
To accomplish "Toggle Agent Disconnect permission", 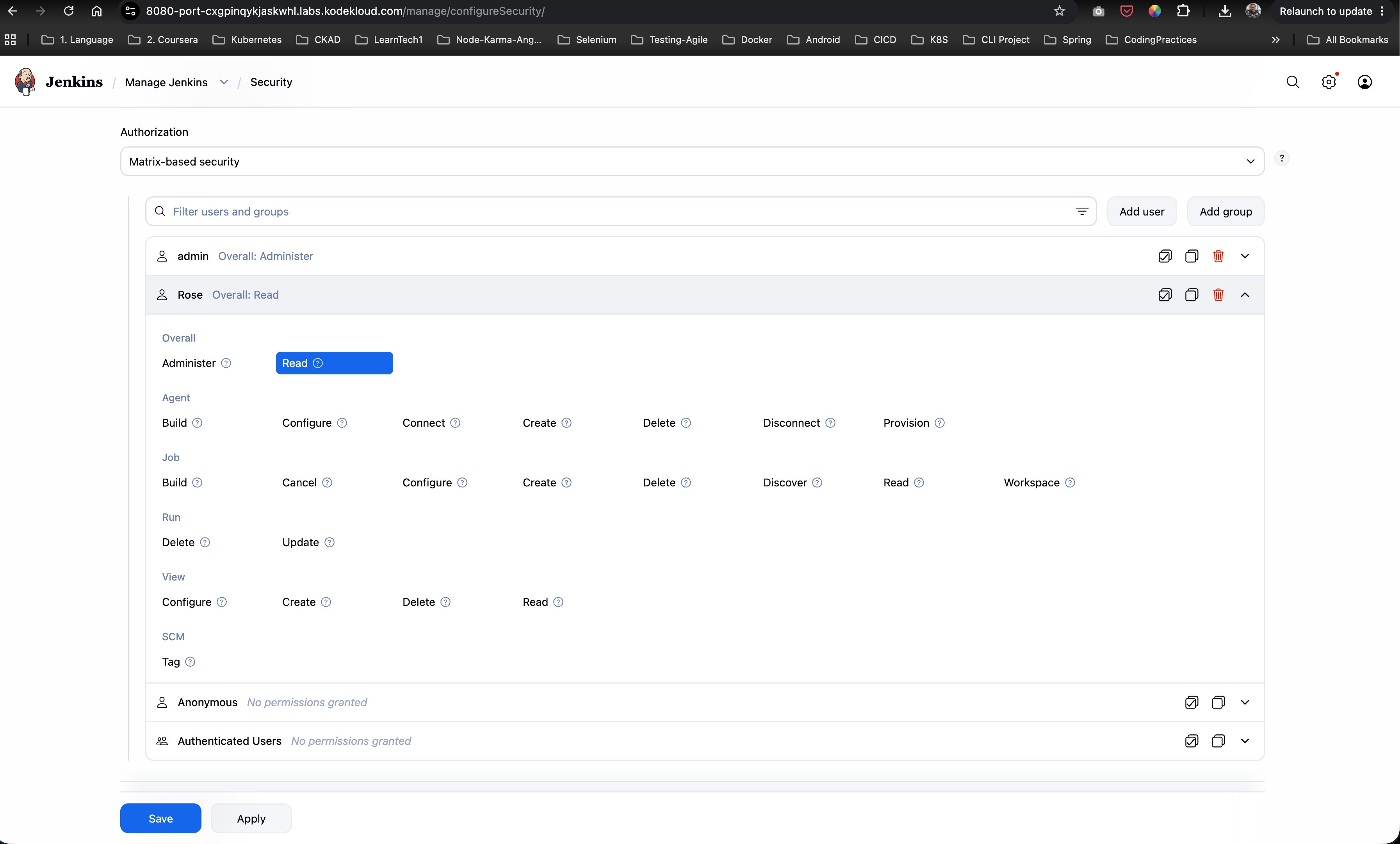I will pyautogui.click(x=791, y=423).
